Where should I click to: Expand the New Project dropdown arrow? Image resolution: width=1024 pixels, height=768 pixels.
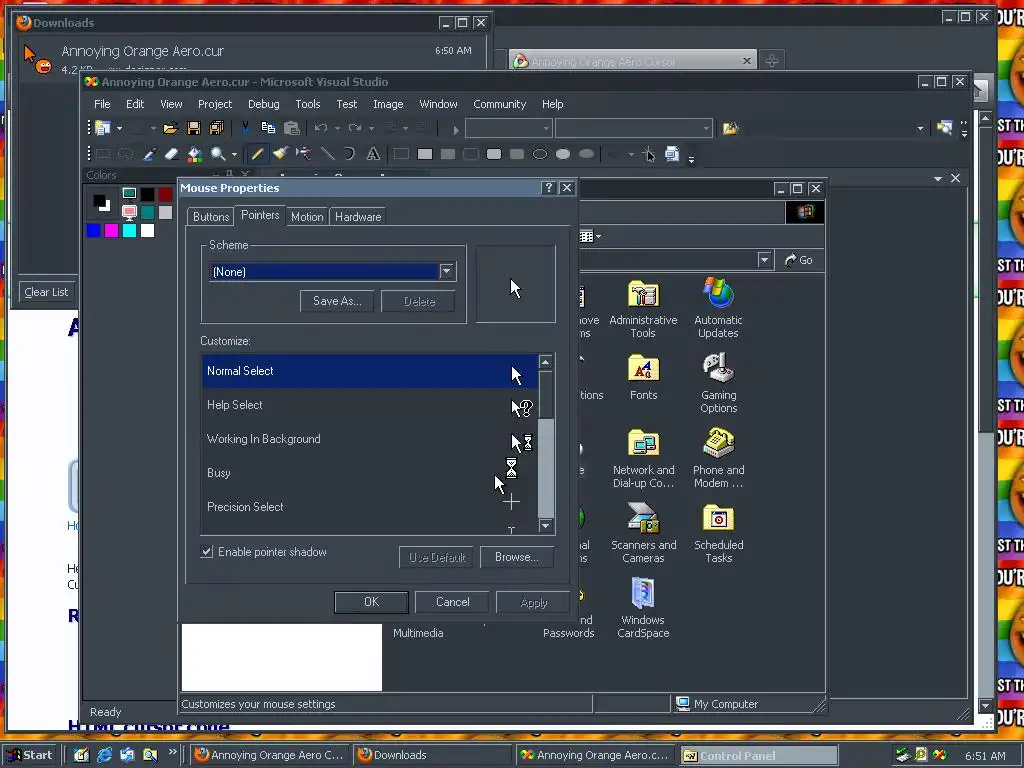click(x=120, y=129)
